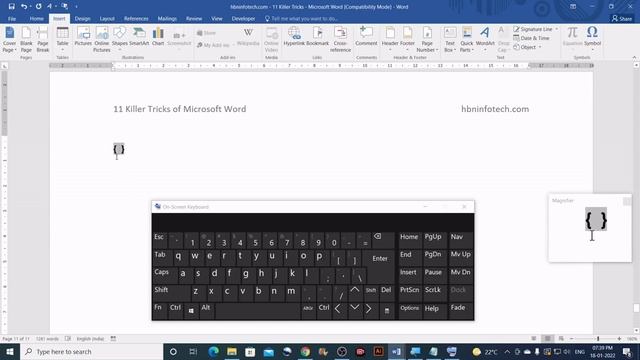This screenshot has width=640, height=360.
Task: Open the Page Number dropdown
Action: coord(427,40)
